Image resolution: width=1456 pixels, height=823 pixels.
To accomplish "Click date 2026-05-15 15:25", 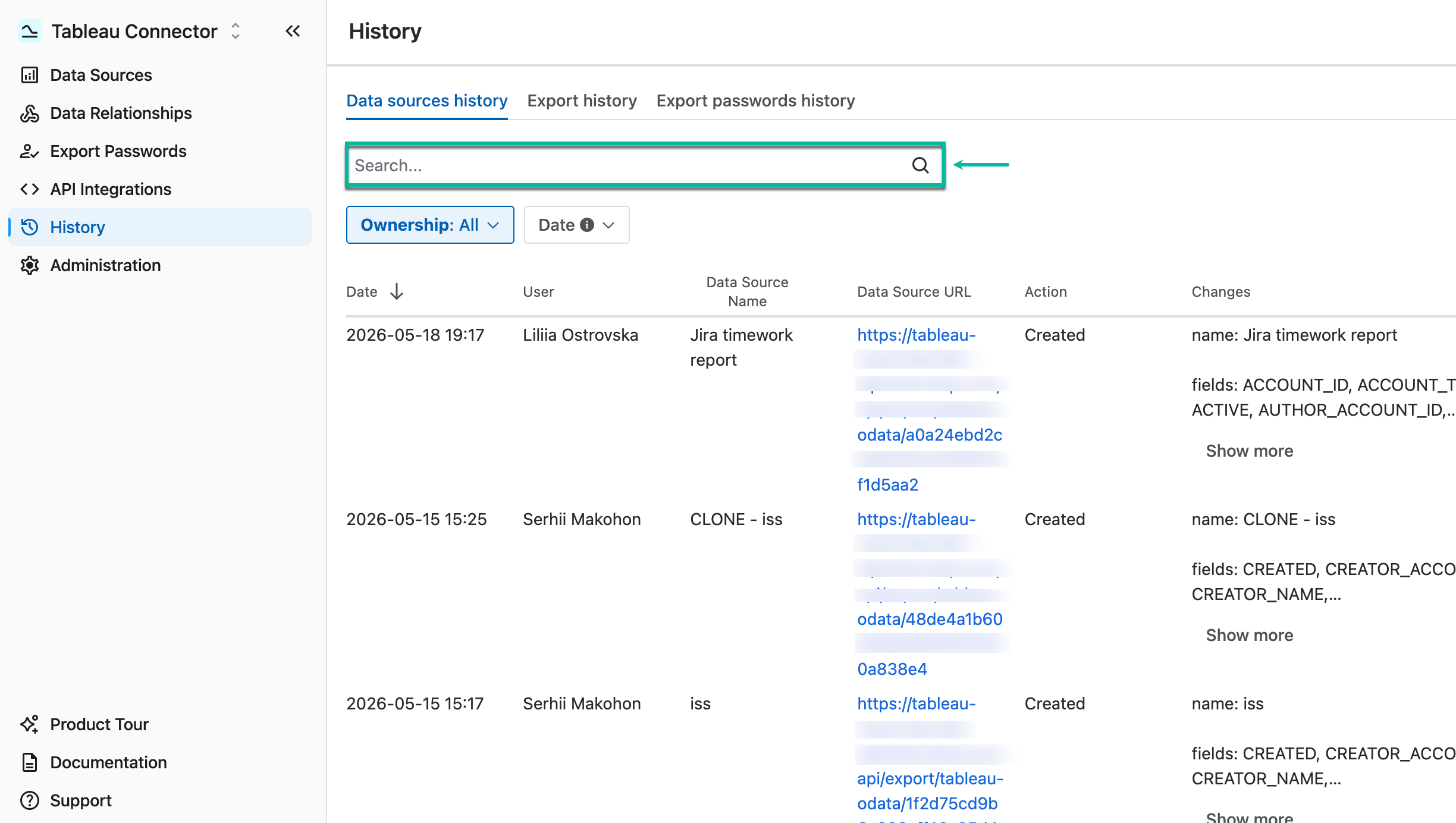I will coord(416,519).
